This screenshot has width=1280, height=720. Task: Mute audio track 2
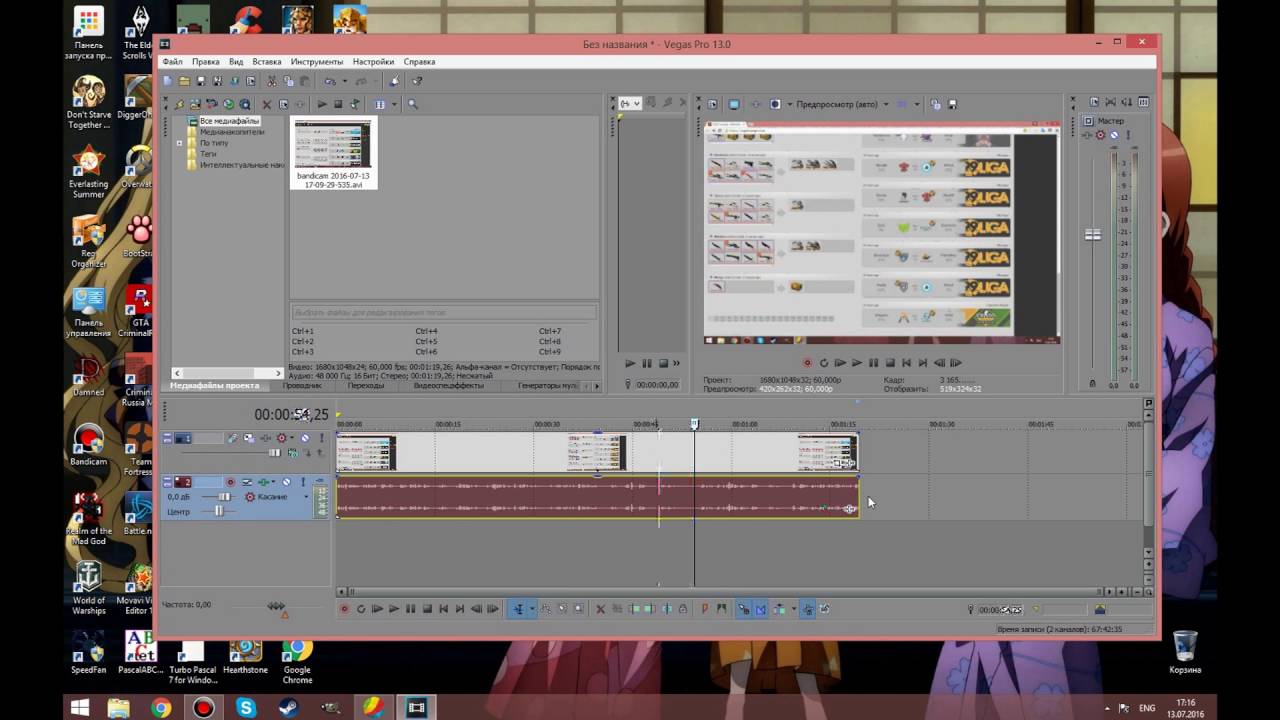tap(287, 482)
